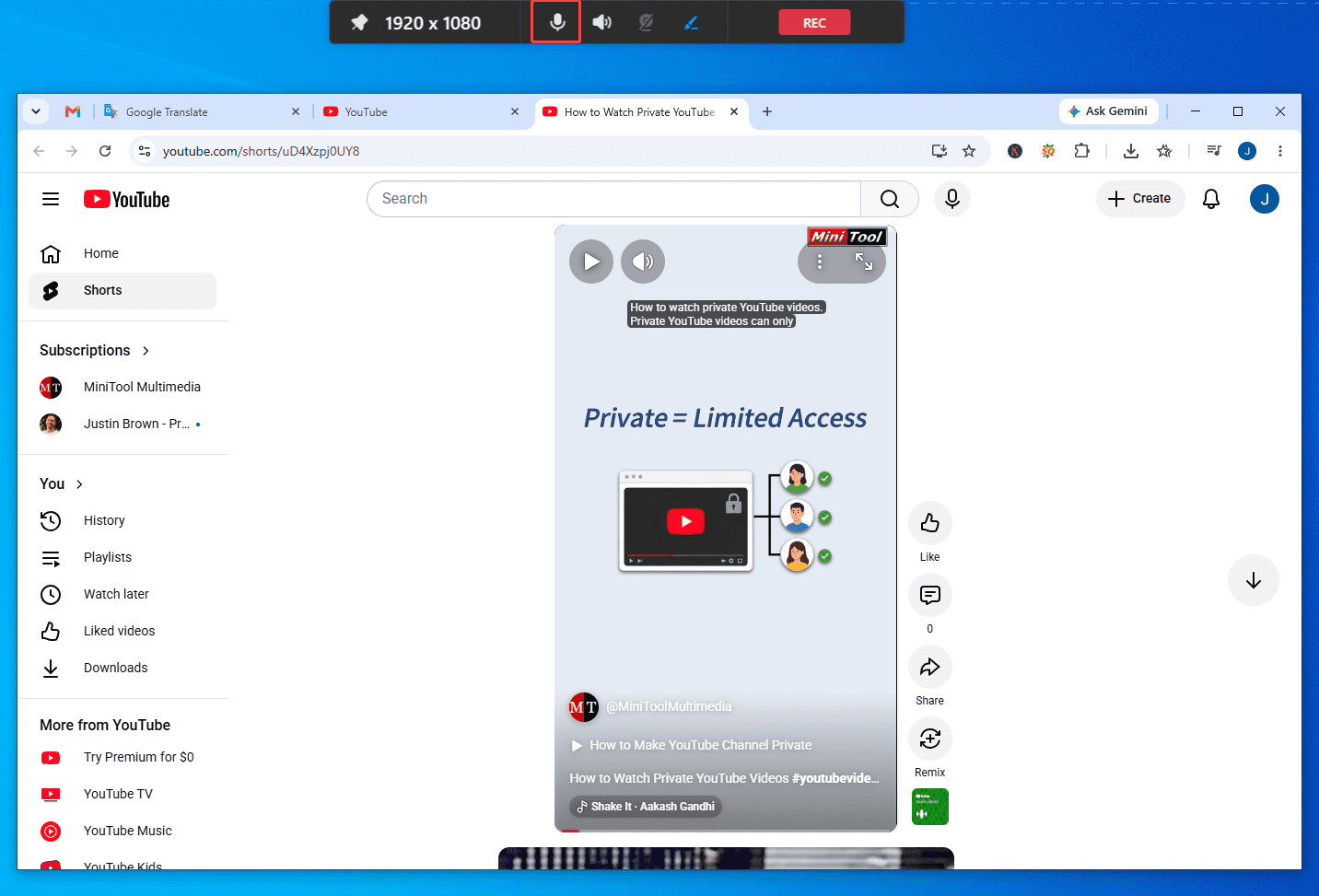Enter fullscreen on the Short
Viewport: 1319px width, 896px height.
pyautogui.click(x=864, y=262)
